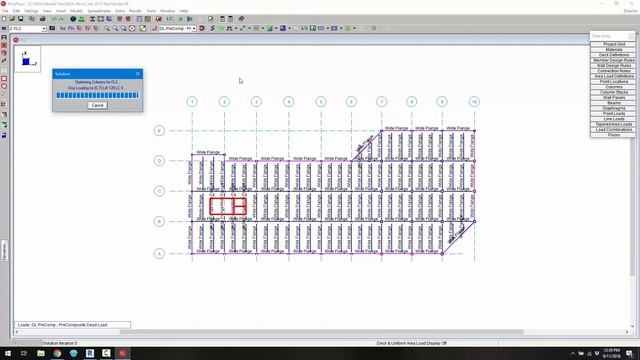Click the Windows Start button
The width and height of the screenshot is (640, 360).
click(x=7, y=353)
